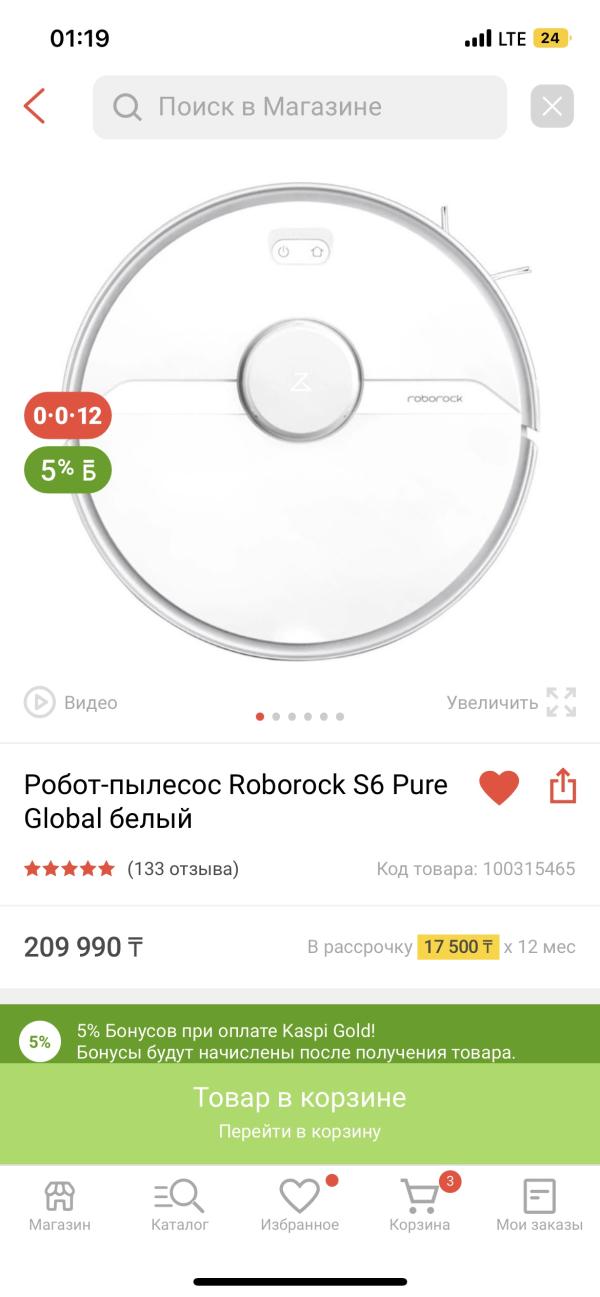600x1297 pixels.
Task: Select the second image pagination dot
Action: click(277, 717)
